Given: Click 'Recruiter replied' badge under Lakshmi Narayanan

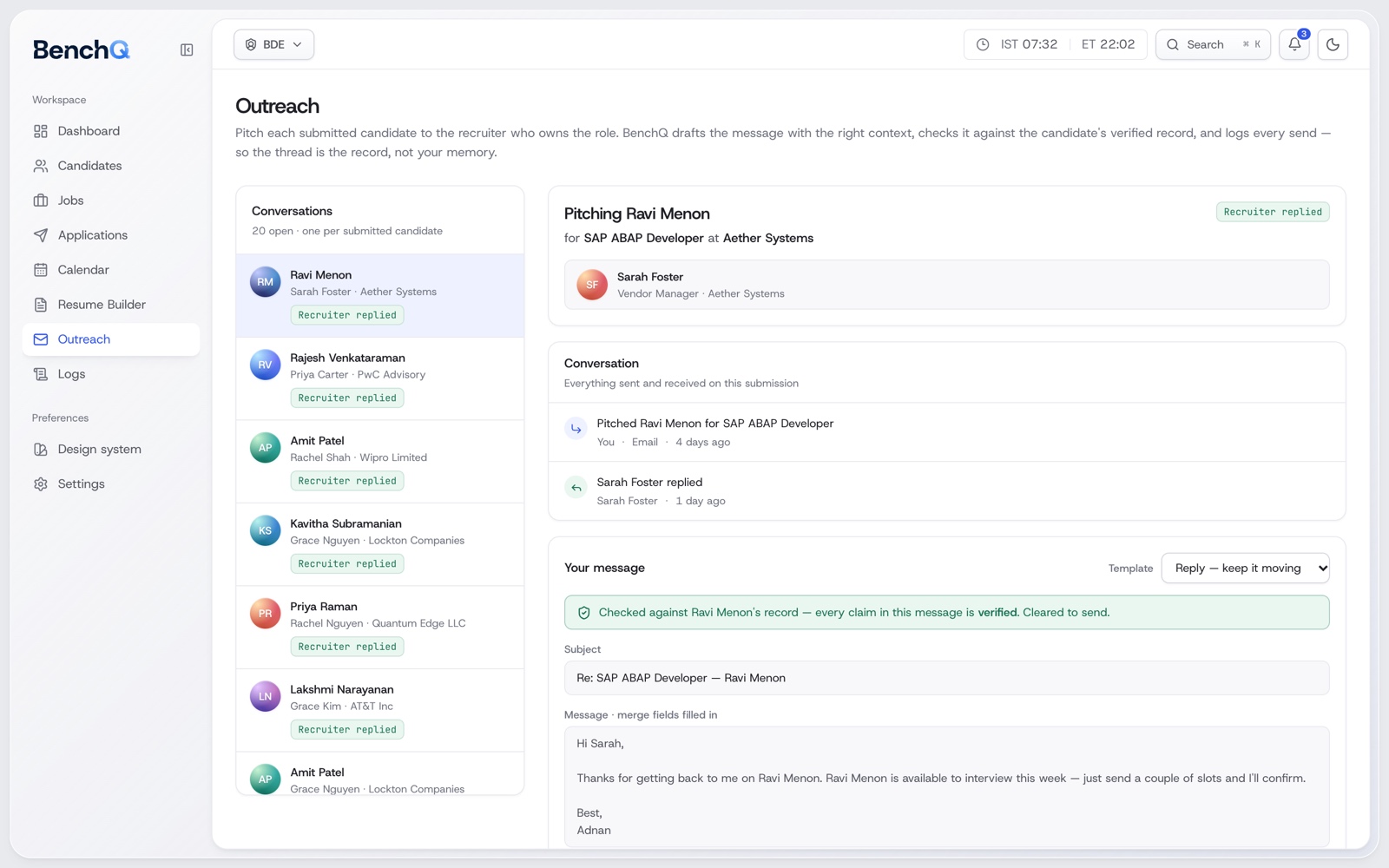Looking at the screenshot, I should pos(347,730).
